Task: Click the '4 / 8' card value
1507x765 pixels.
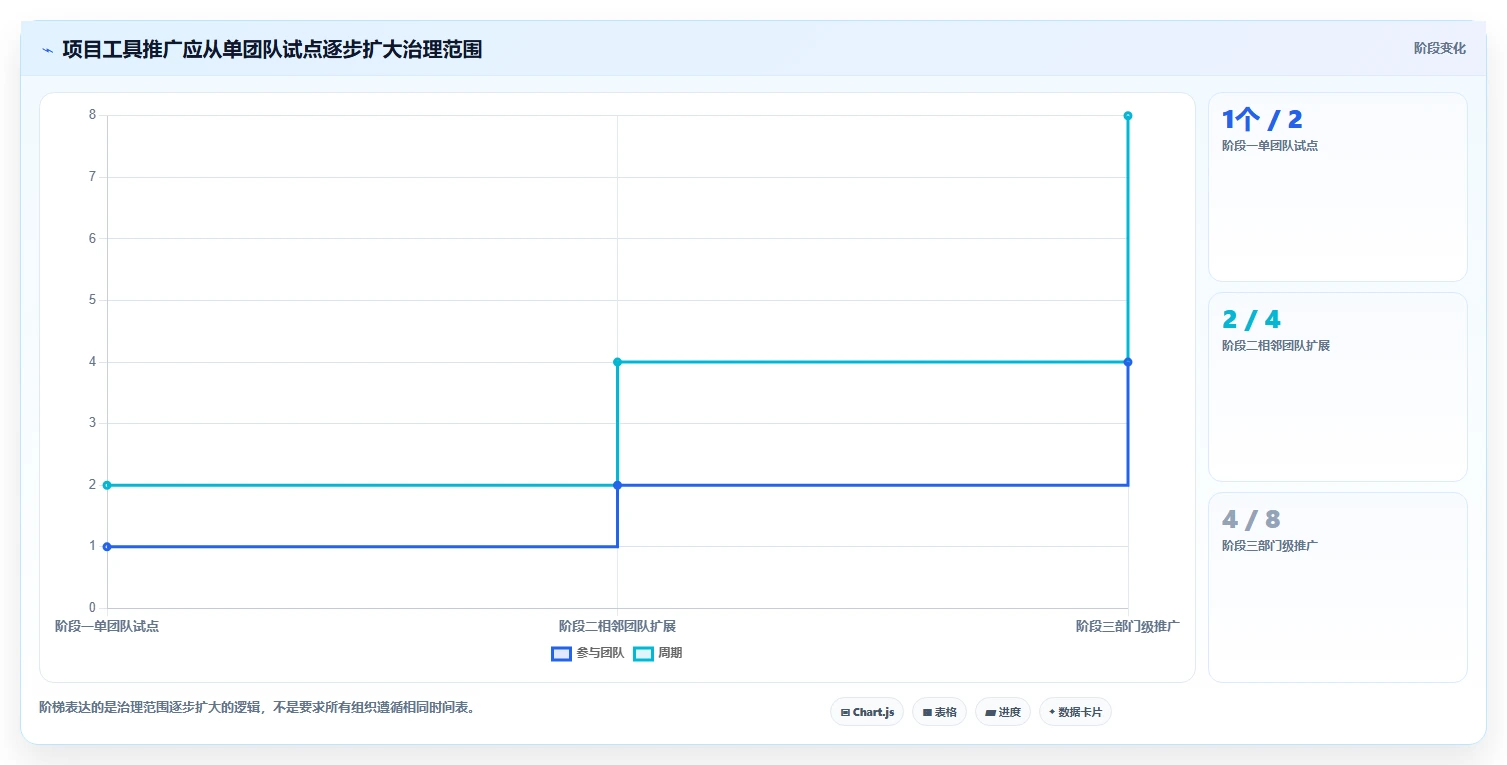Action: 1251,520
